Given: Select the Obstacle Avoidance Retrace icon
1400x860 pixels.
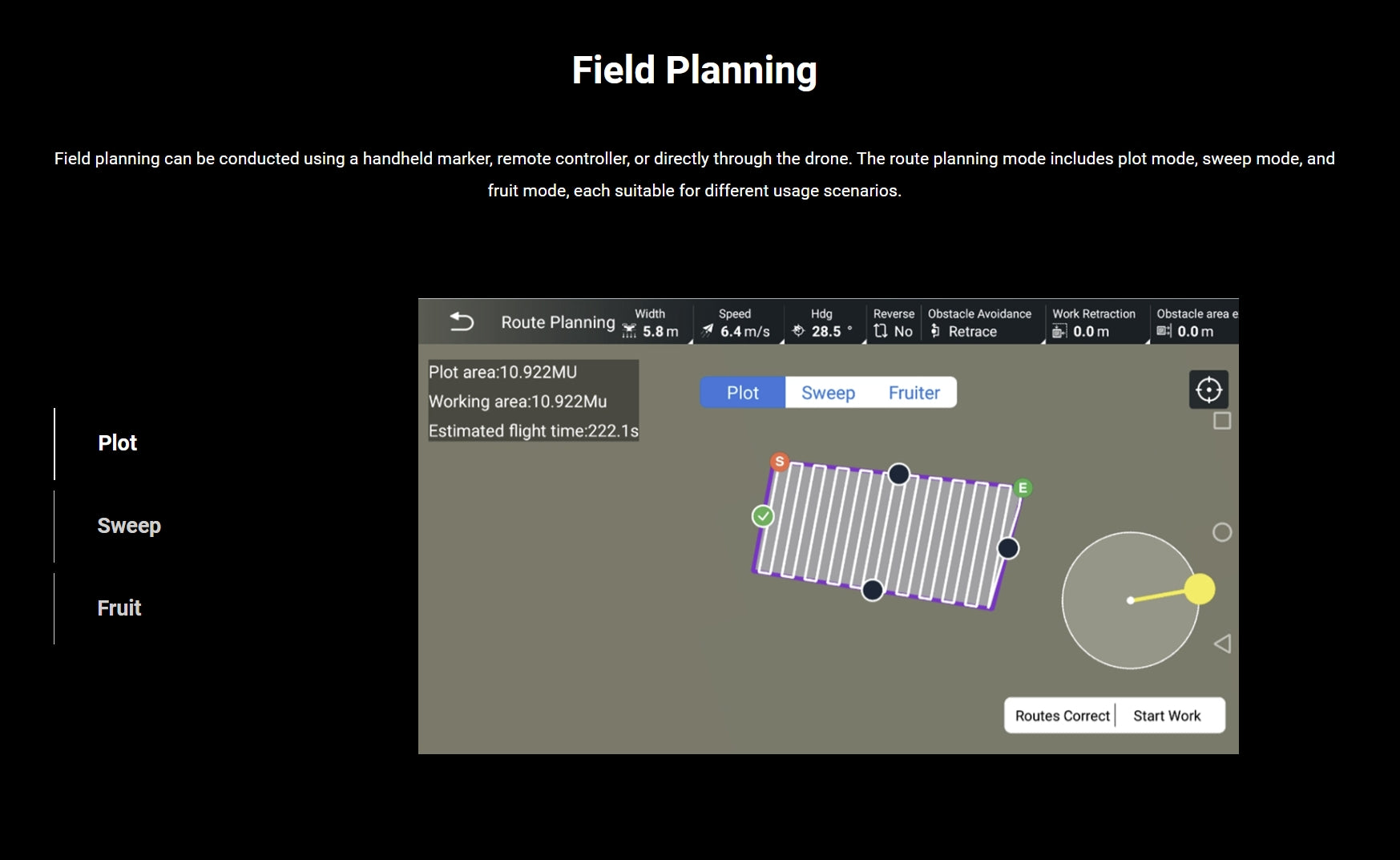Looking at the screenshot, I should (x=934, y=330).
